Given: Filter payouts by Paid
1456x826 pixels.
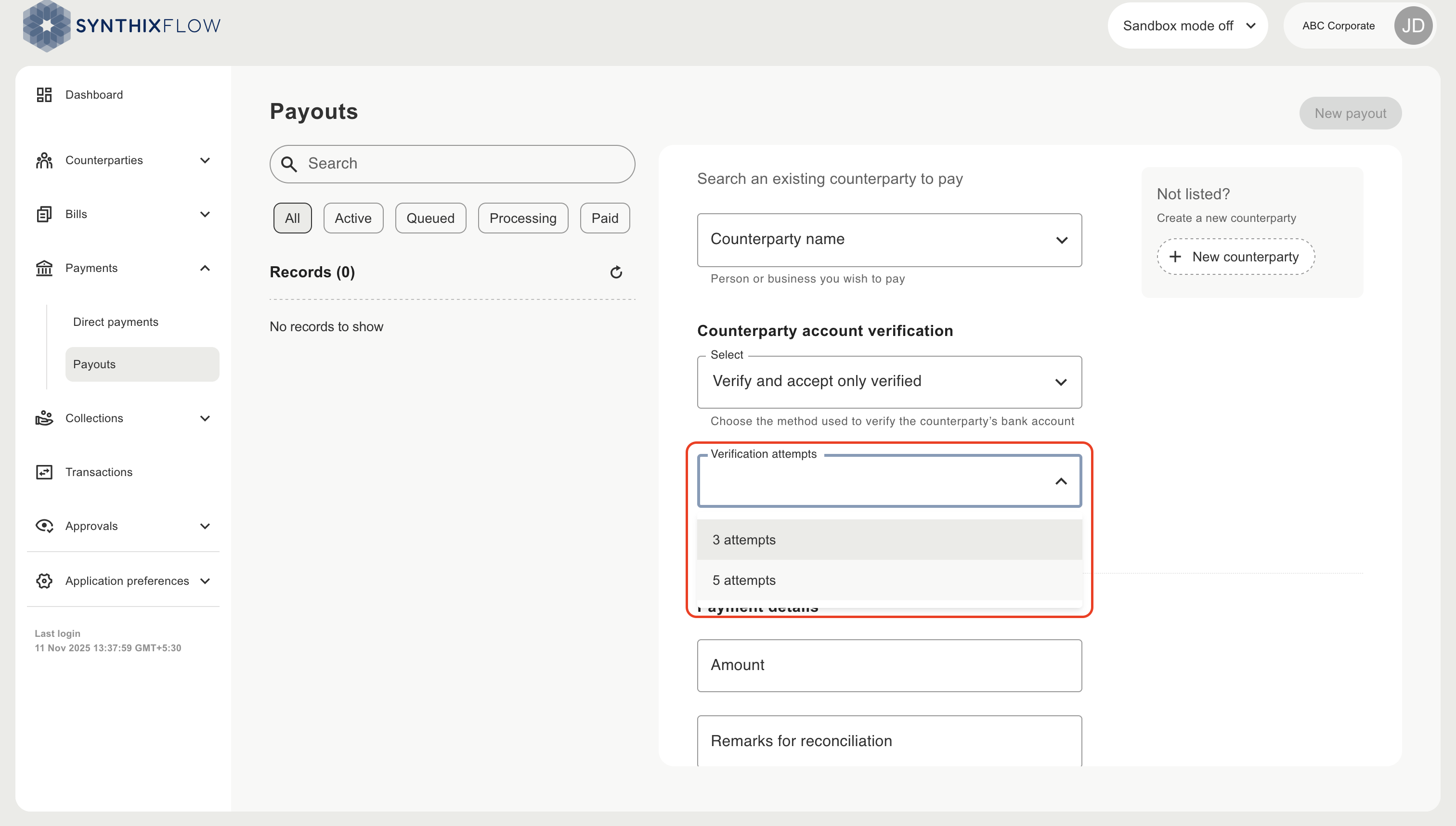Looking at the screenshot, I should pyautogui.click(x=605, y=218).
